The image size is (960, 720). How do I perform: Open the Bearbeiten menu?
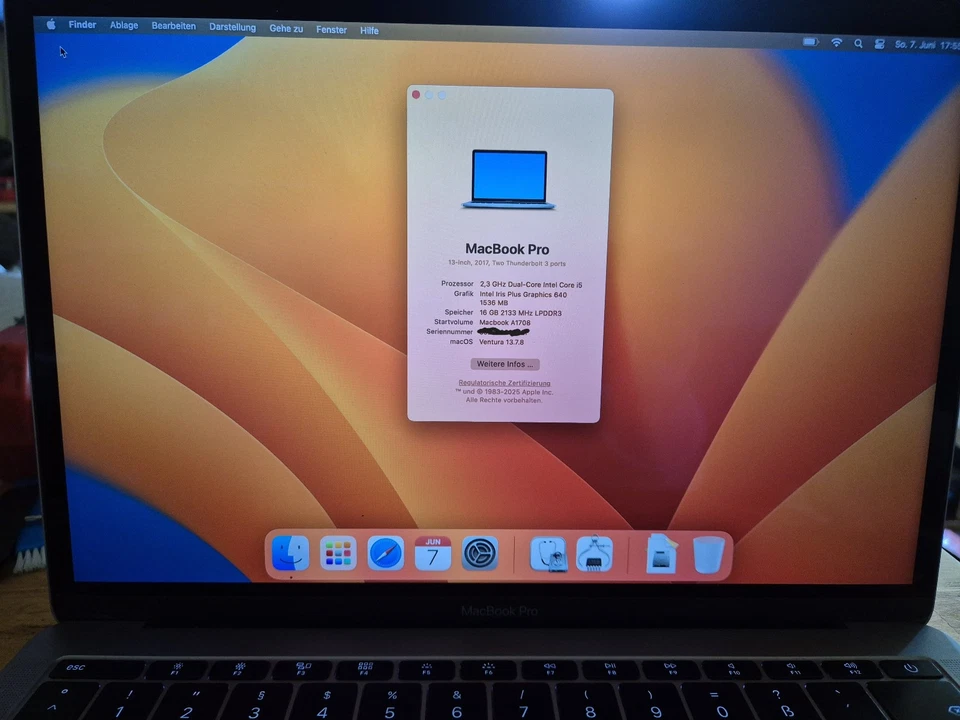[x=174, y=26]
